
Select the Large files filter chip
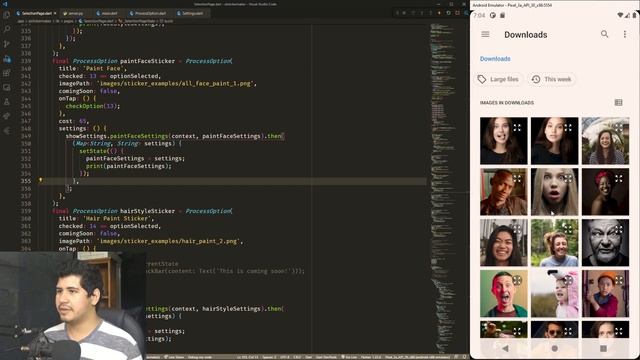point(498,79)
